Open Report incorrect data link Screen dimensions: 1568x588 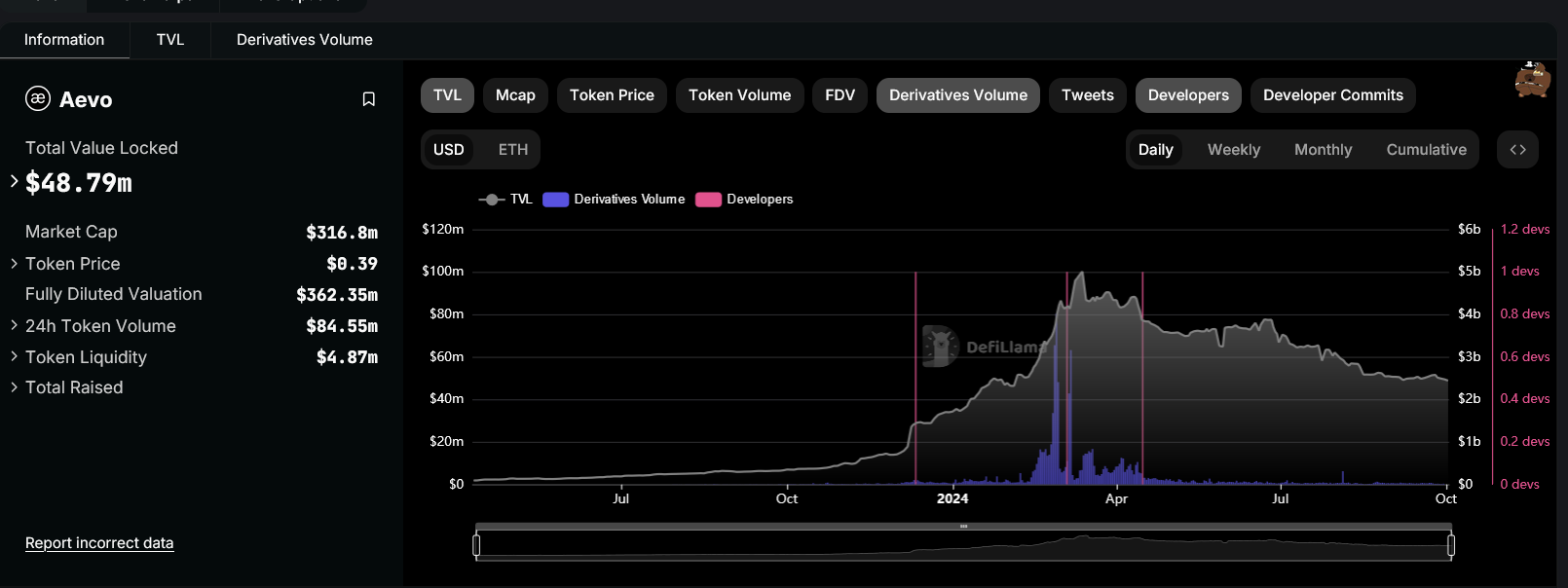point(99,543)
